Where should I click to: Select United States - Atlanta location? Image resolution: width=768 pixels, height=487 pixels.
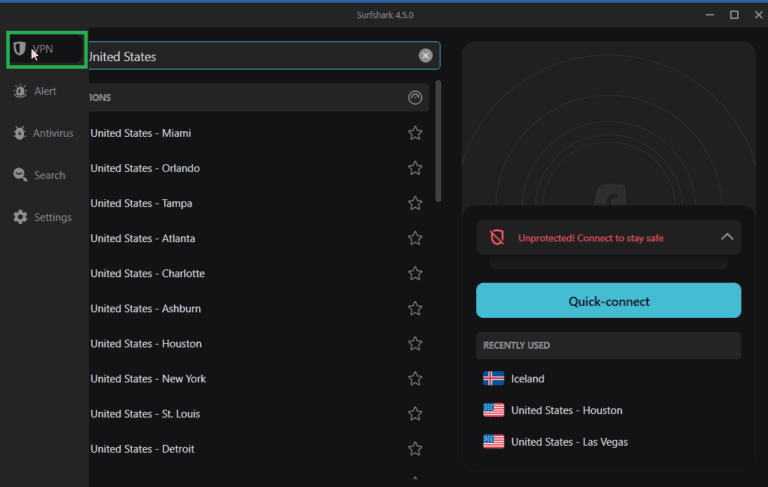(x=143, y=239)
